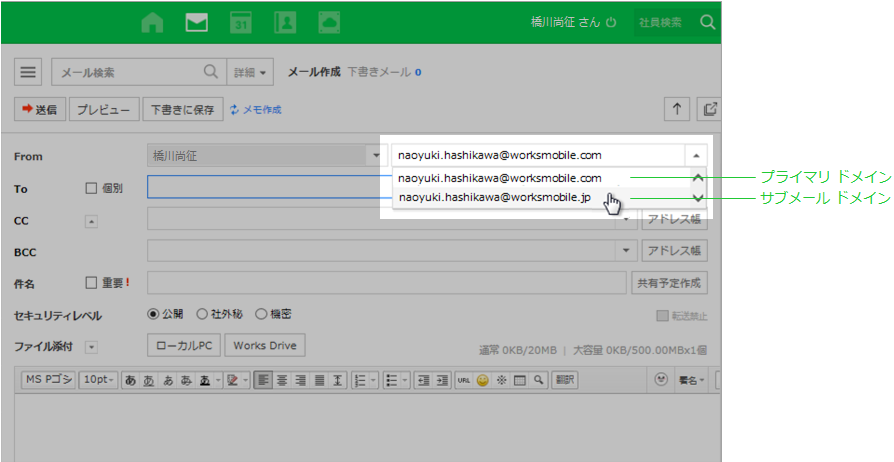Open the hamburger menu button

point(28,72)
